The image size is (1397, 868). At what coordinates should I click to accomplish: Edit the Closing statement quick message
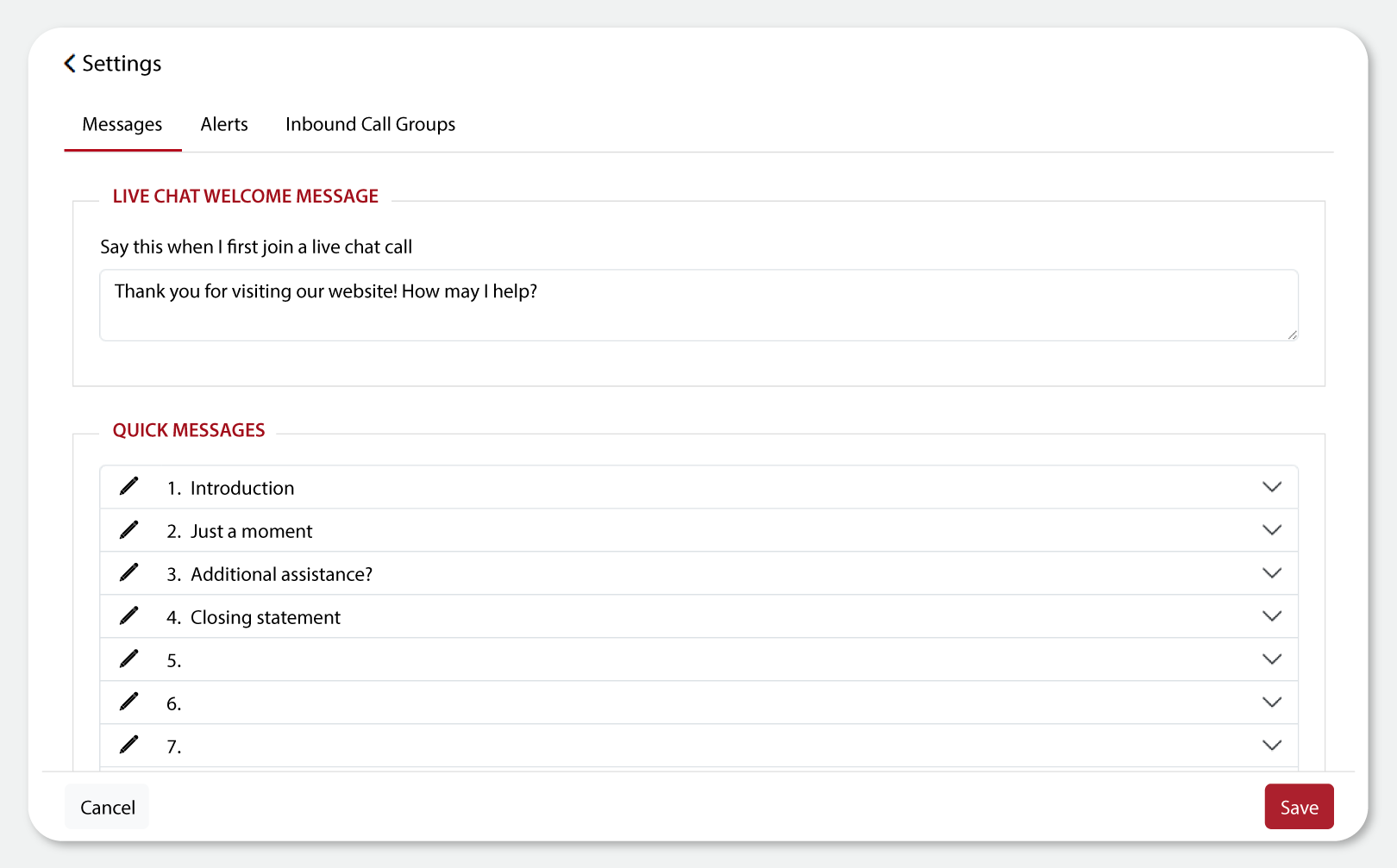(129, 615)
